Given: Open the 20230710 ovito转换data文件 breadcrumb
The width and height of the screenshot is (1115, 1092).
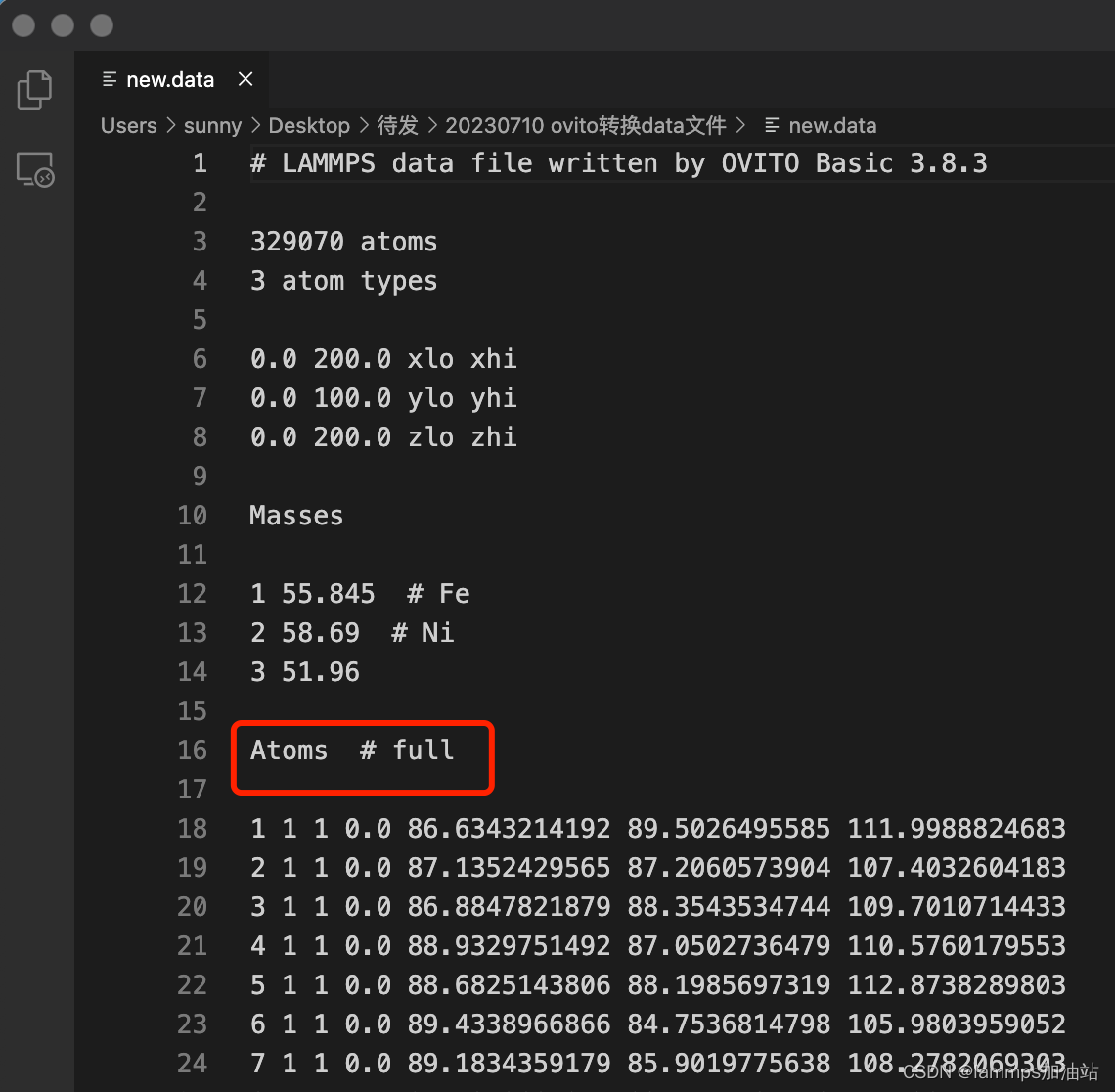Looking at the screenshot, I should (x=585, y=125).
